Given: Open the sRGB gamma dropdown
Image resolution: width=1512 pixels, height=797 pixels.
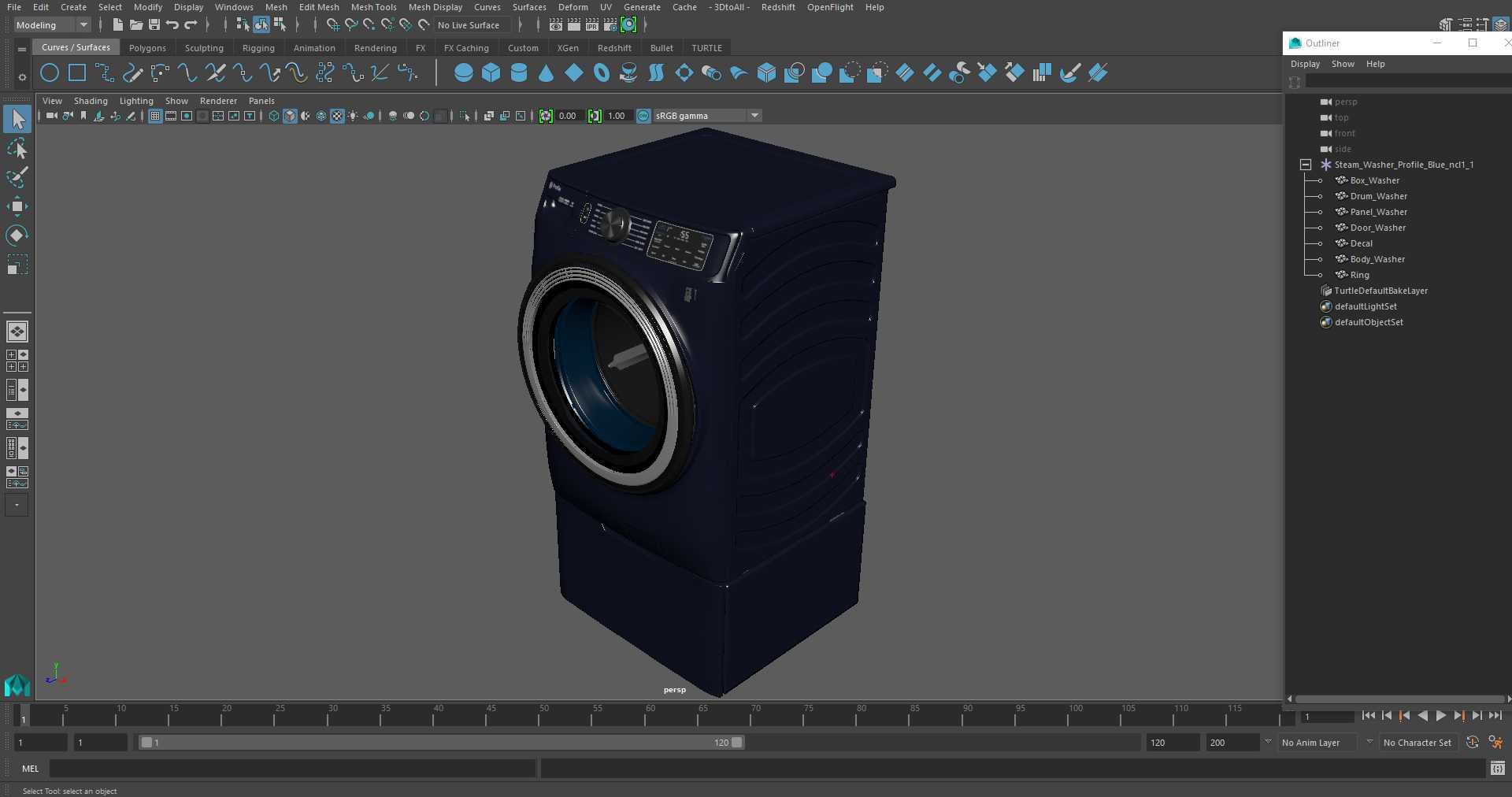Looking at the screenshot, I should click(754, 116).
